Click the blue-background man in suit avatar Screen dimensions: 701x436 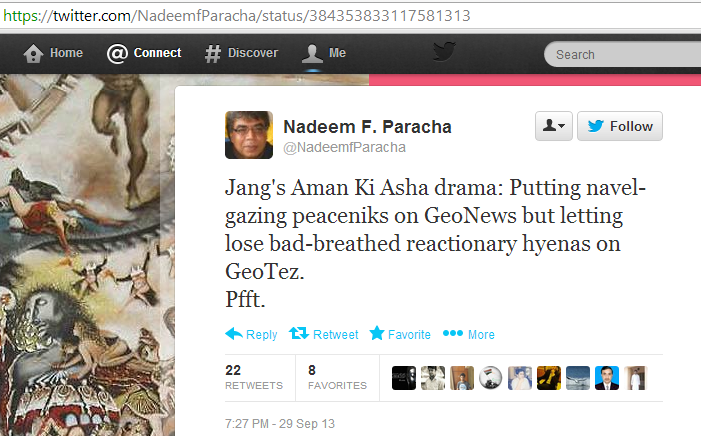(607, 378)
